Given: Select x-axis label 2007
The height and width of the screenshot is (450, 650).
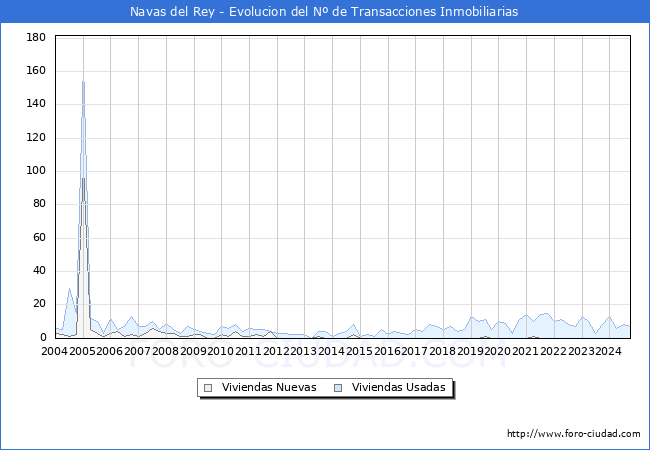Looking at the screenshot, I should [138, 351].
